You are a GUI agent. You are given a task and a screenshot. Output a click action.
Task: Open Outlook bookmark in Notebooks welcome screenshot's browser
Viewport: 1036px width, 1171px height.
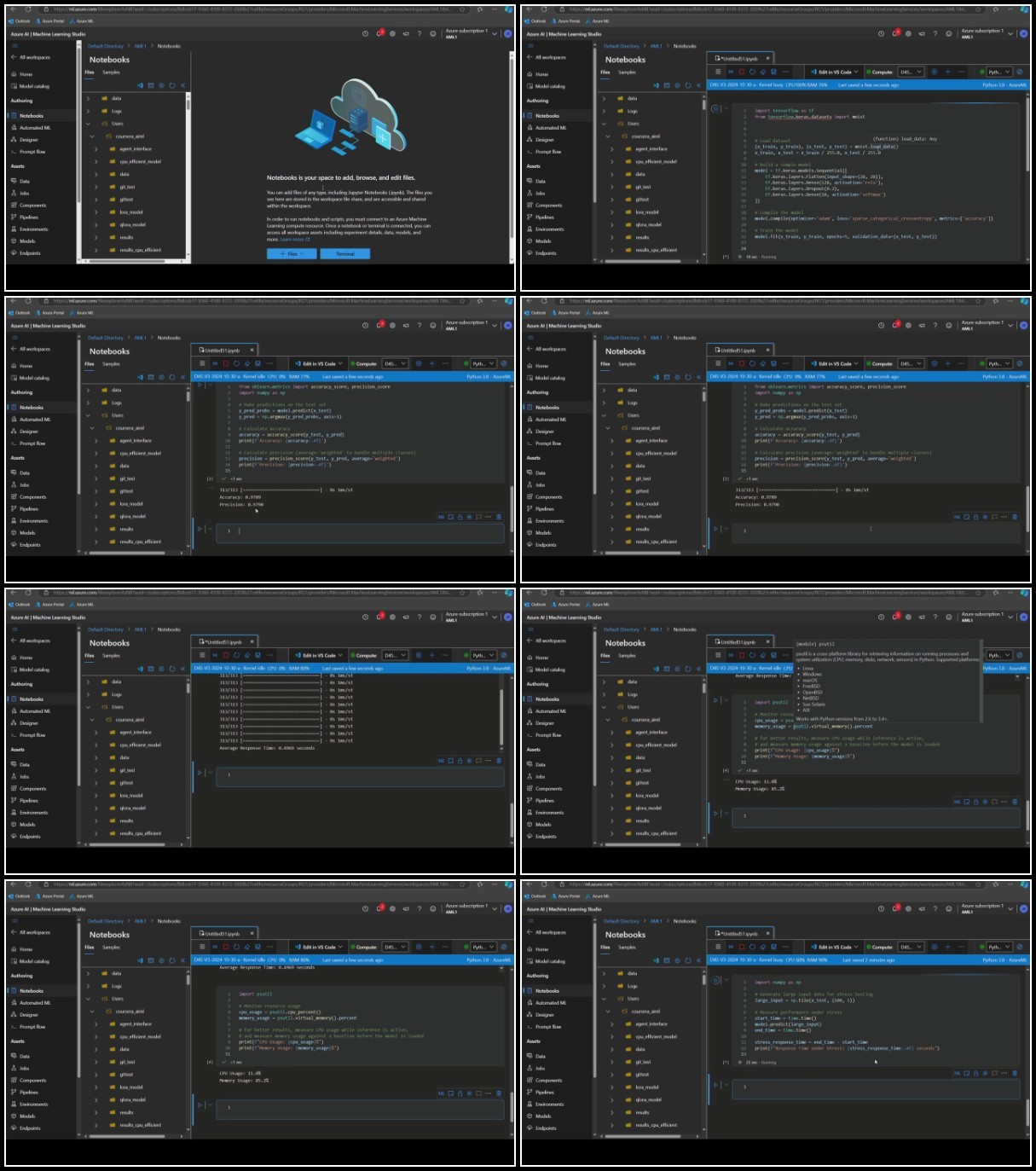[20, 21]
